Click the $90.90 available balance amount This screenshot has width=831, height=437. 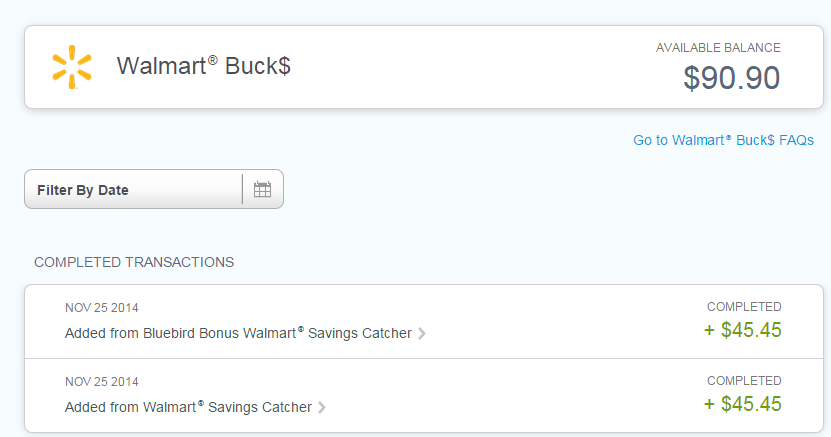[731, 78]
